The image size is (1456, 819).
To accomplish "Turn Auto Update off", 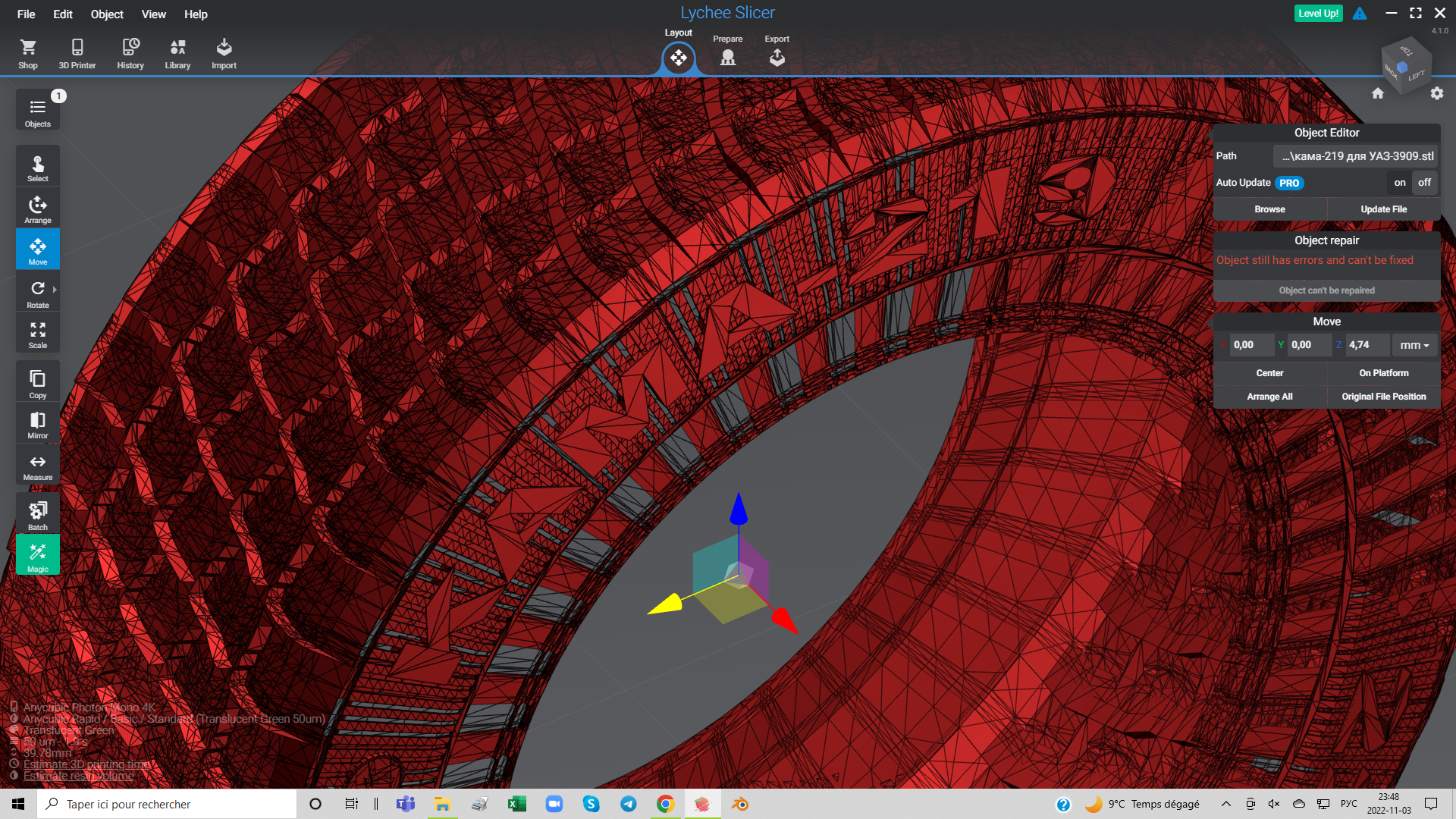I will pos(1424,183).
